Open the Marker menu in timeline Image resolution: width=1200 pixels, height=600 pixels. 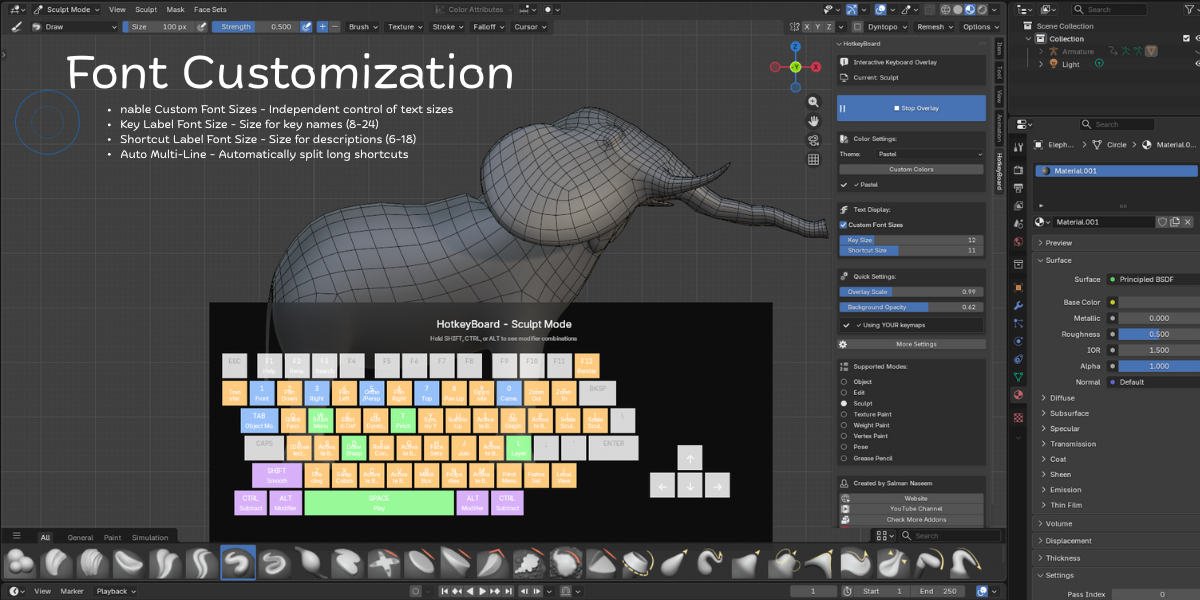coord(72,591)
